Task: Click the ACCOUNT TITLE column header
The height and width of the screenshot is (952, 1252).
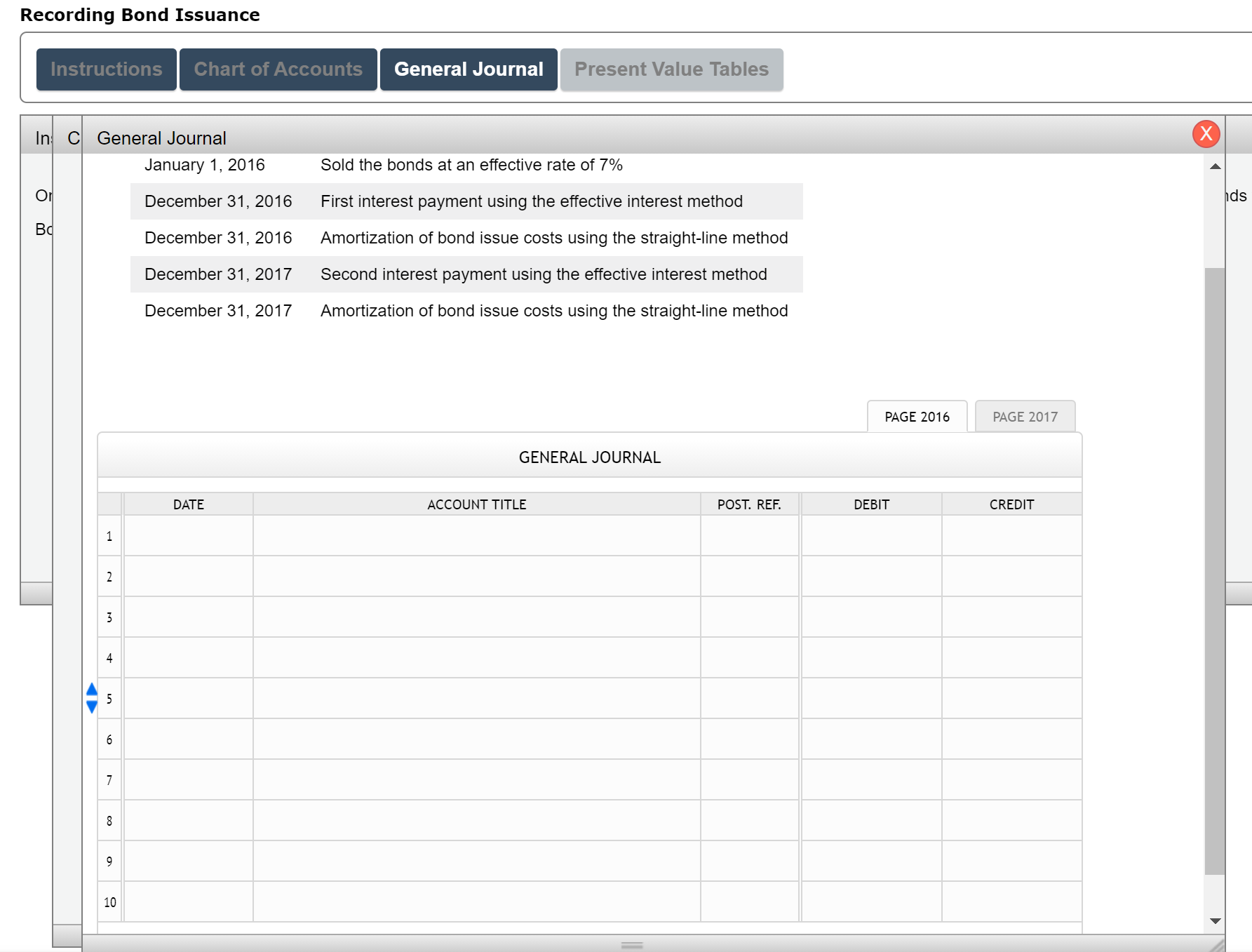Action: click(477, 504)
